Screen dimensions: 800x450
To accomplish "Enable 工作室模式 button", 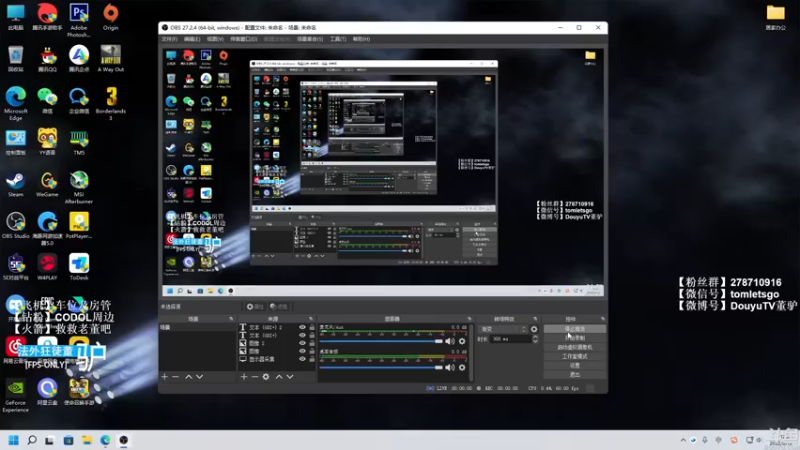I will coord(574,357).
